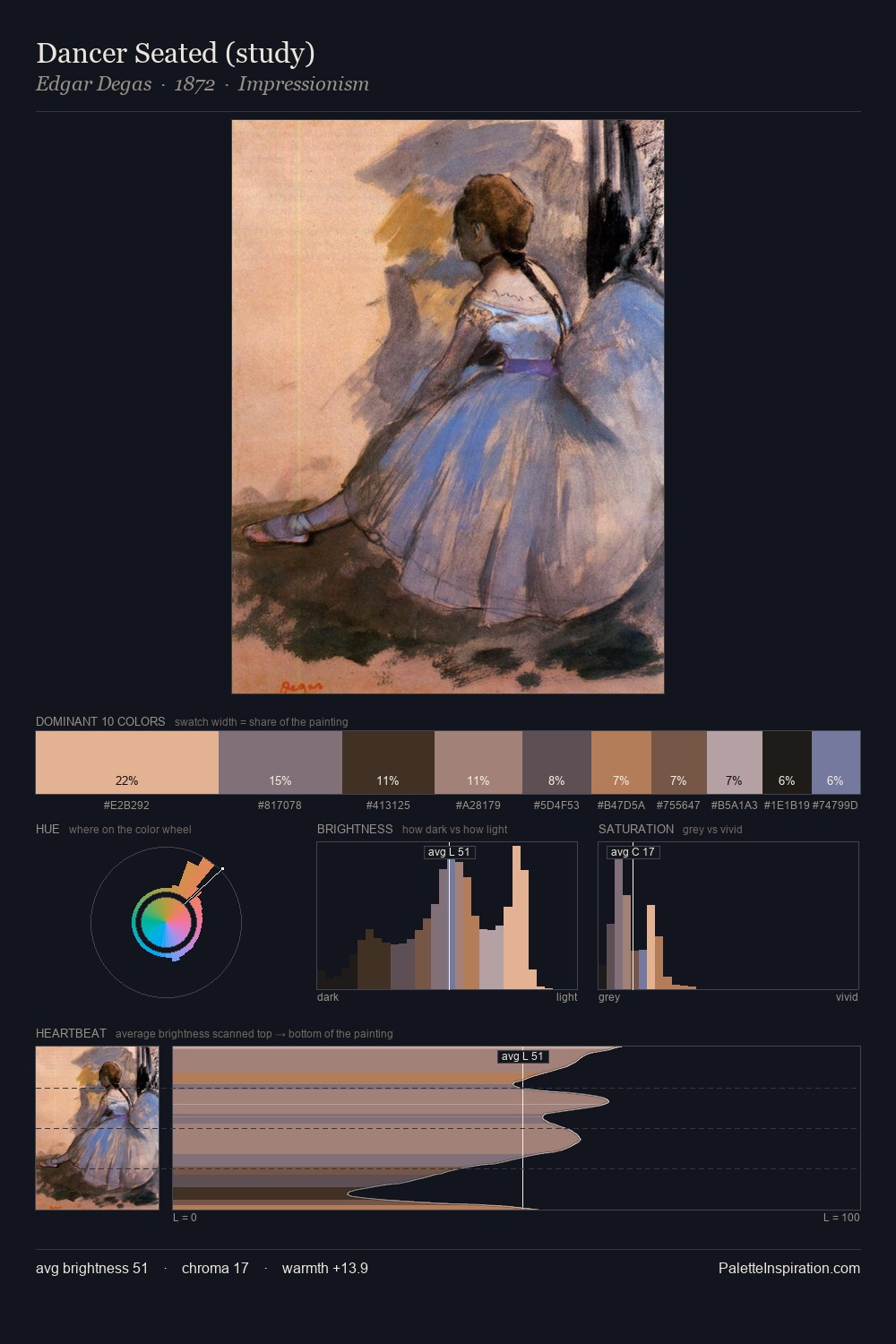Click the 'light' axis label under Brightness
The height and width of the screenshot is (1344, 896).
point(567,997)
